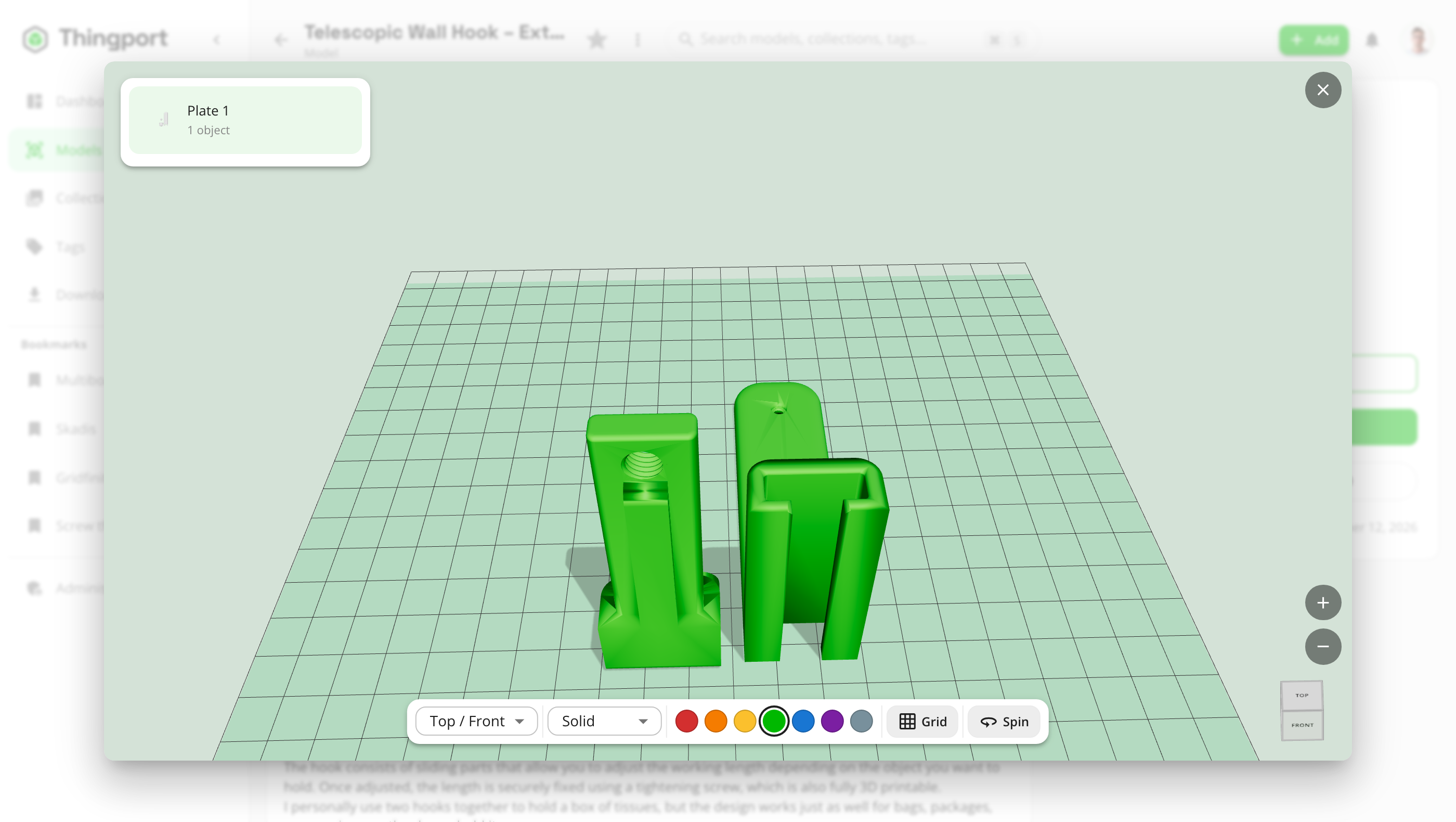Click the green Add button
This screenshot has height=822, width=1456.
point(1314,40)
